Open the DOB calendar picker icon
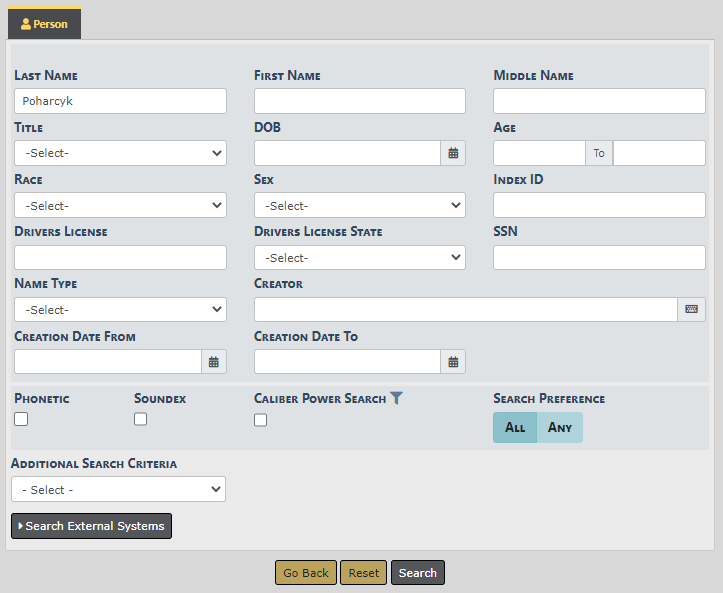Viewport: 723px width, 593px height. pyautogui.click(x=453, y=153)
